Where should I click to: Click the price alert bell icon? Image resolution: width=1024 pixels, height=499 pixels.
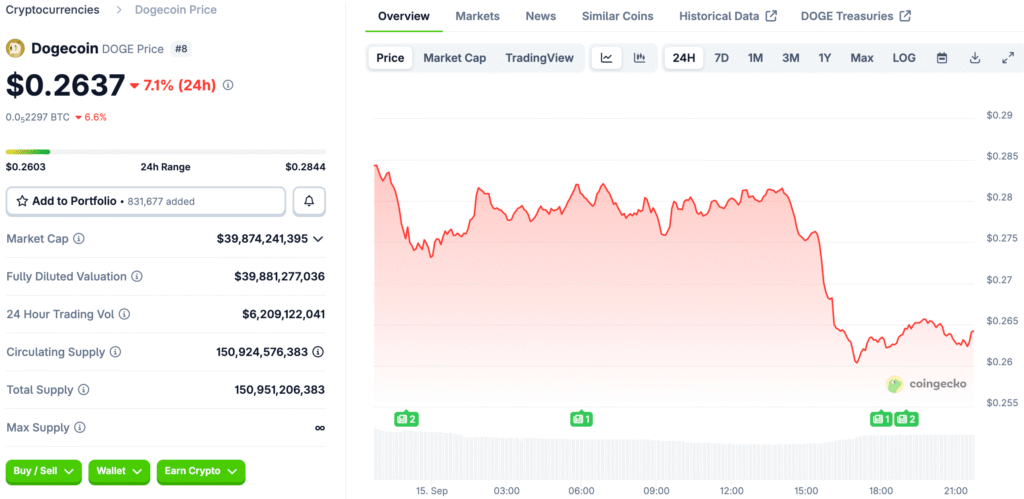point(309,201)
